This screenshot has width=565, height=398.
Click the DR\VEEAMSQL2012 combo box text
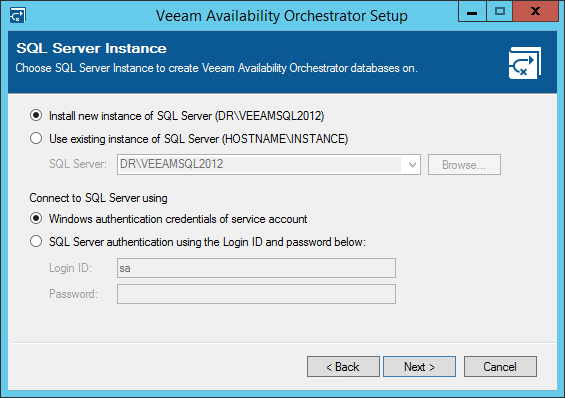pos(172,164)
